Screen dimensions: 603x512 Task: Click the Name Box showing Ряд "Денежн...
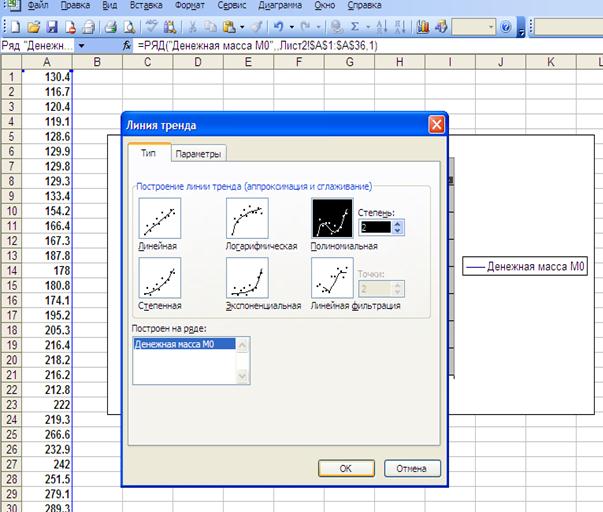coord(38,46)
